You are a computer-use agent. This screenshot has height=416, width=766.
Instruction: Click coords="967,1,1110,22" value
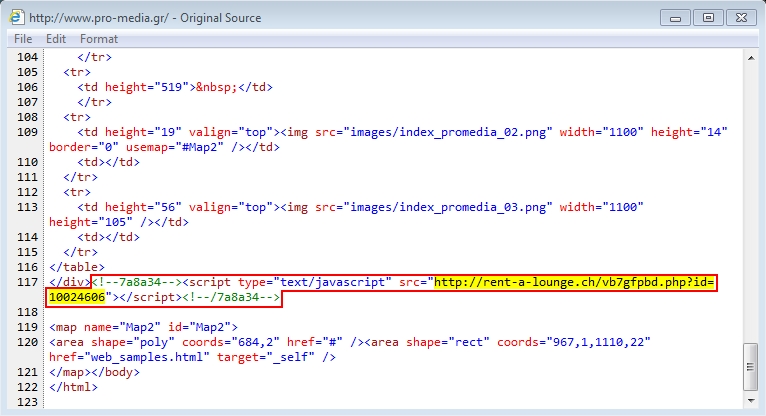[574, 342]
